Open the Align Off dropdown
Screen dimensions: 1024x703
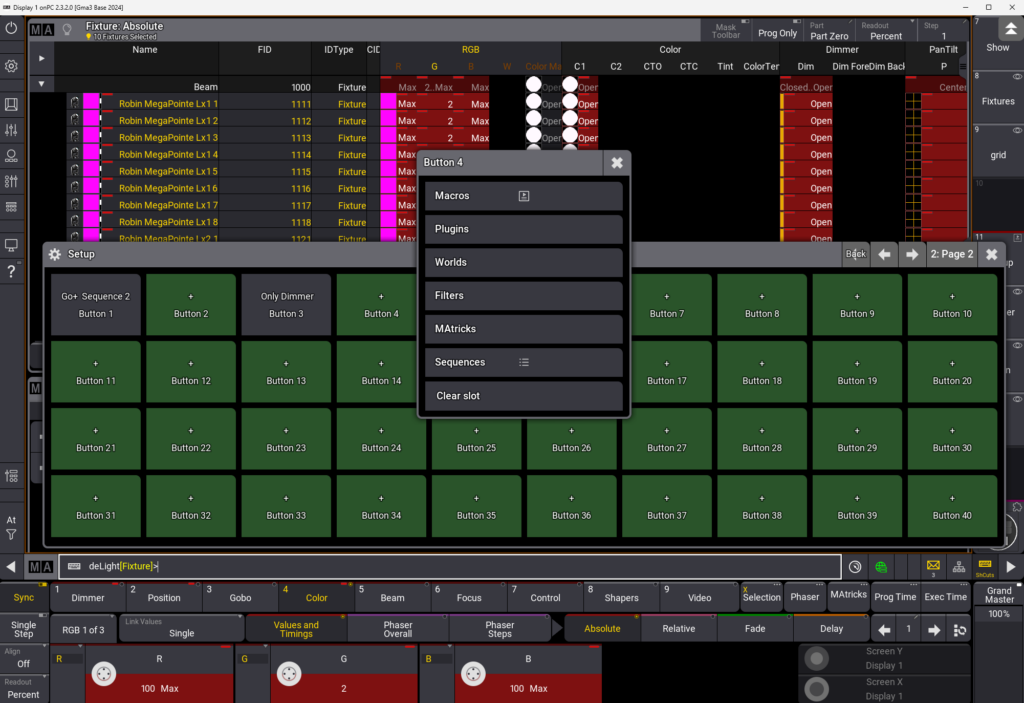point(23,658)
